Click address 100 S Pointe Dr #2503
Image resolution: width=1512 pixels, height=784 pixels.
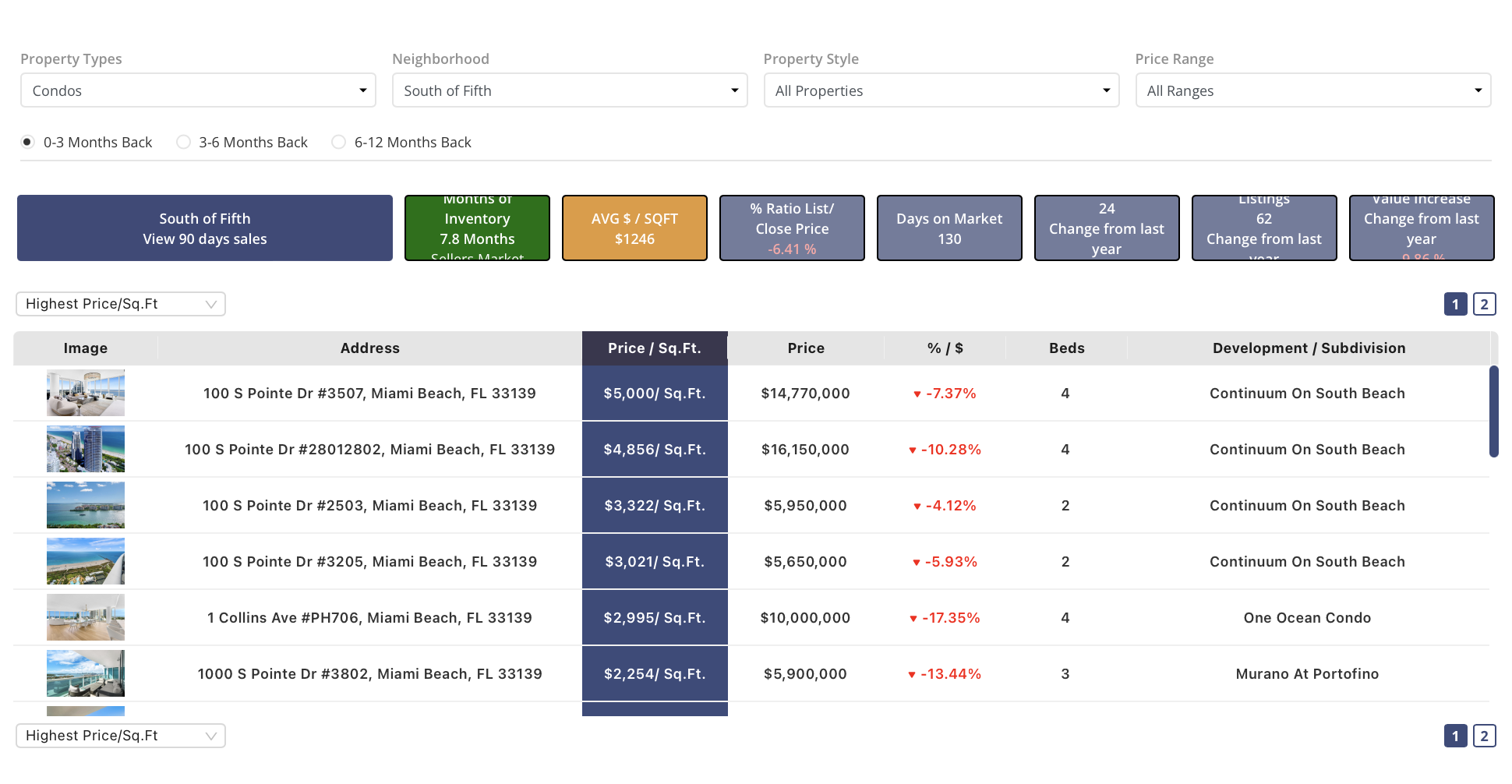click(370, 506)
